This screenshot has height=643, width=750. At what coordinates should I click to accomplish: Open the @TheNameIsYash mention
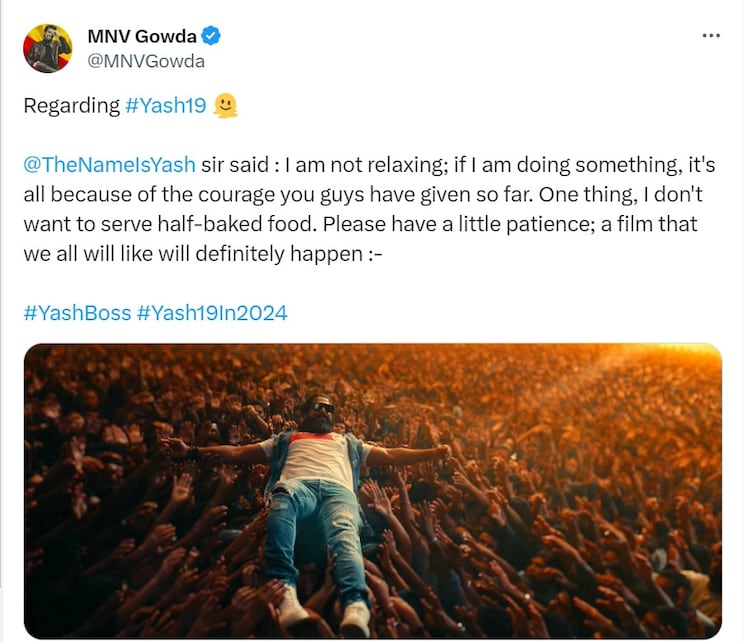(109, 165)
